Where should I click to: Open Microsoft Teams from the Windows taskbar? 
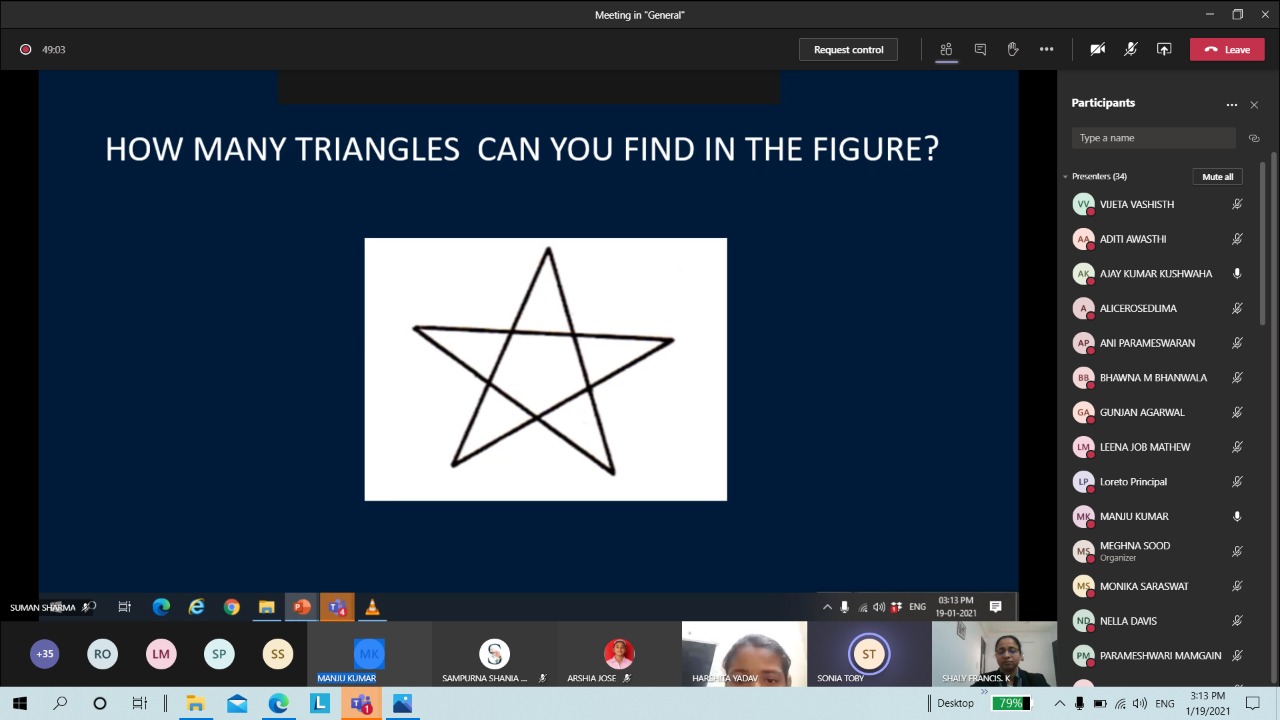[x=361, y=704]
